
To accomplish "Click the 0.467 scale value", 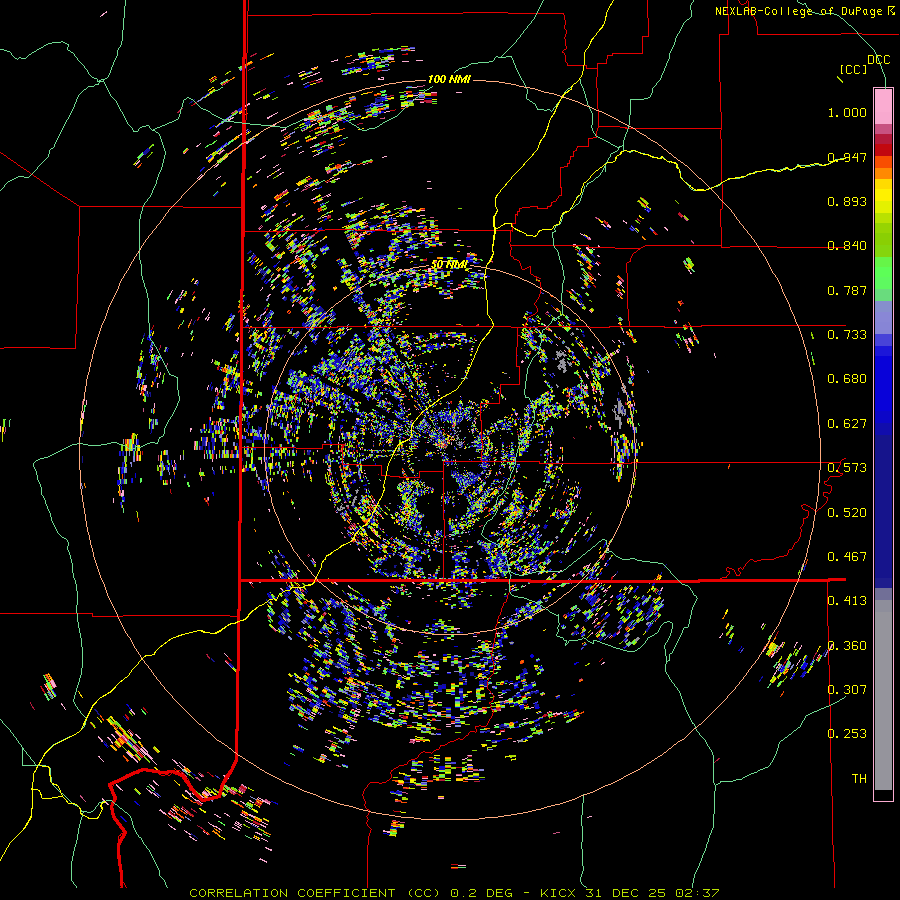I will [x=847, y=557].
